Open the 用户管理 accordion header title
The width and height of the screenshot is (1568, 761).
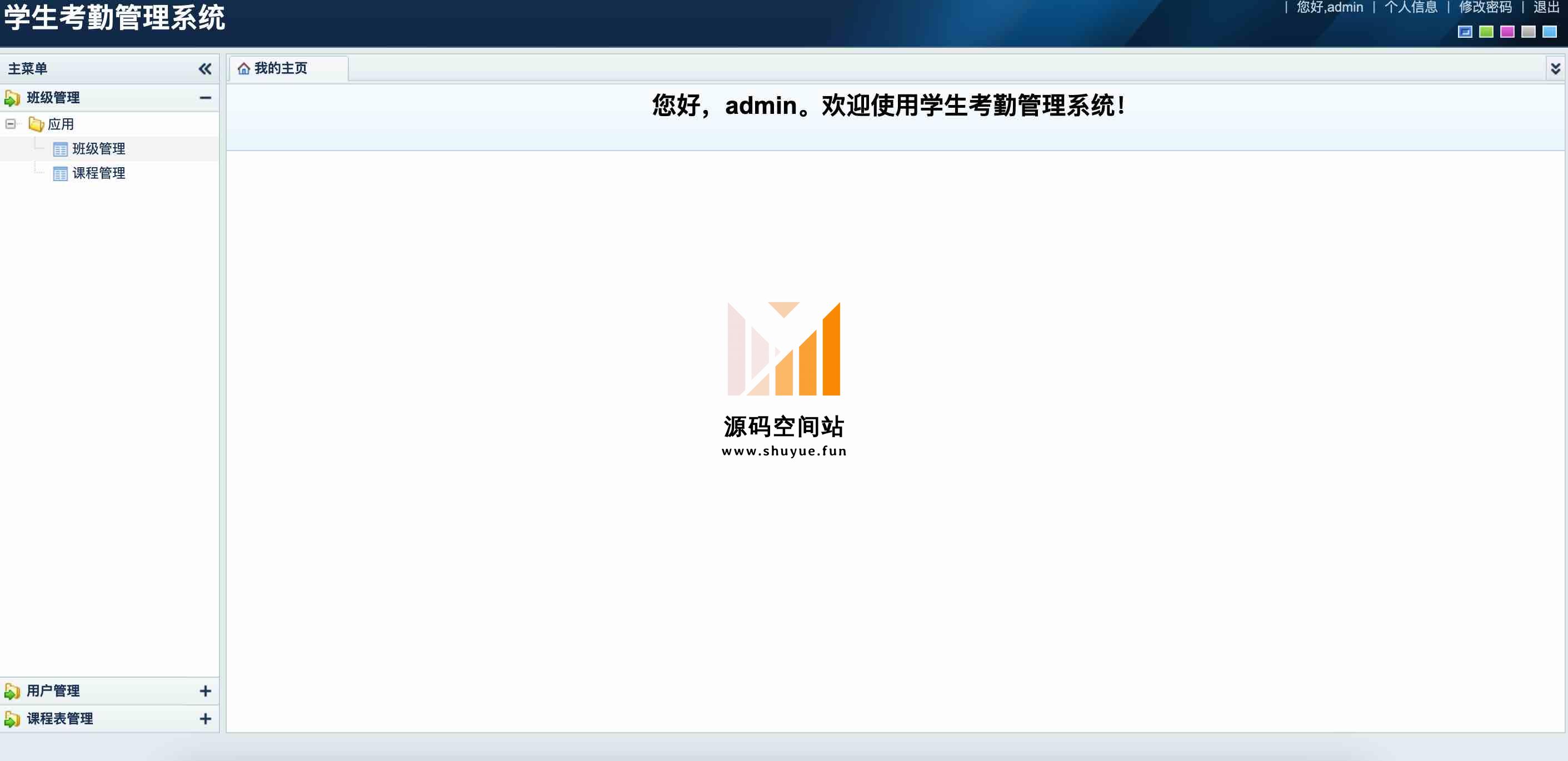(x=53, y=691)
